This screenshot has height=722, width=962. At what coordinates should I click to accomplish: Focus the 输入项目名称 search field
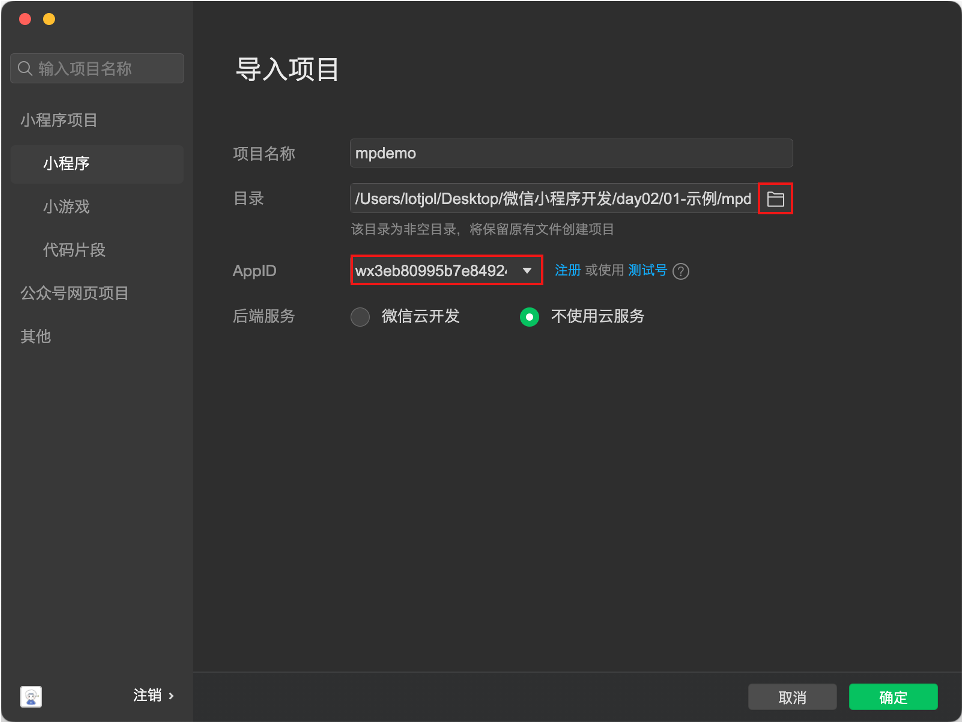click(97, 68)
